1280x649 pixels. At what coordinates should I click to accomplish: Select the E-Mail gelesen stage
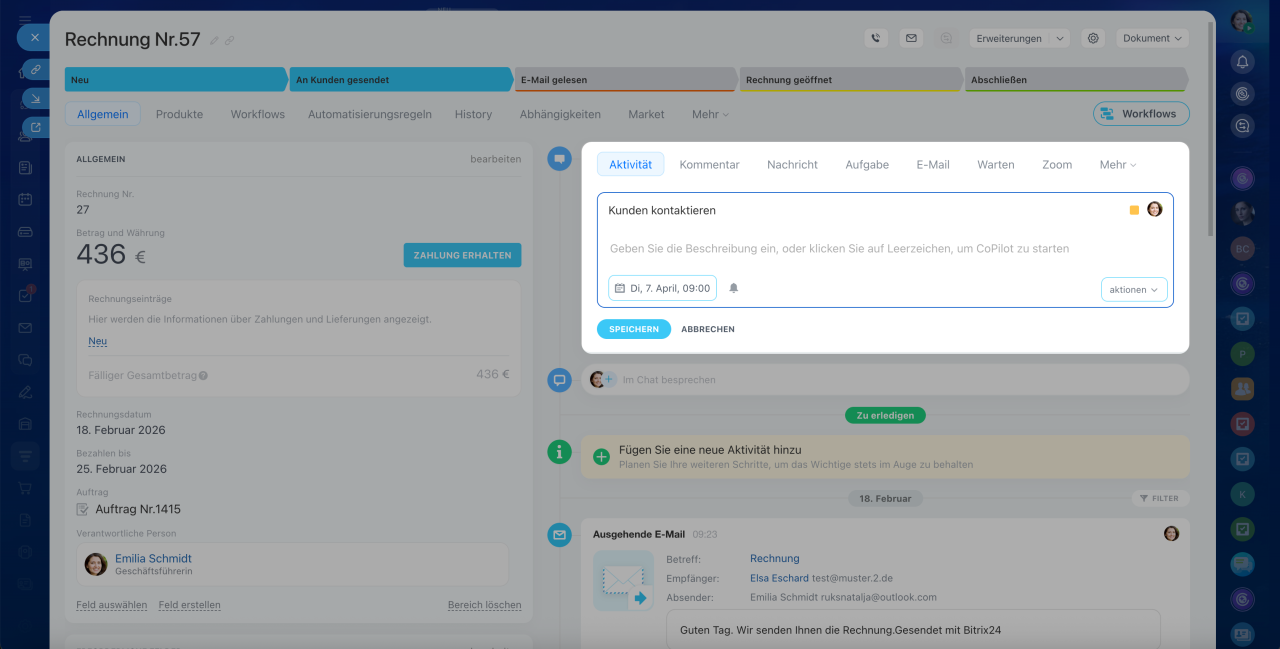tap(624, 80)
